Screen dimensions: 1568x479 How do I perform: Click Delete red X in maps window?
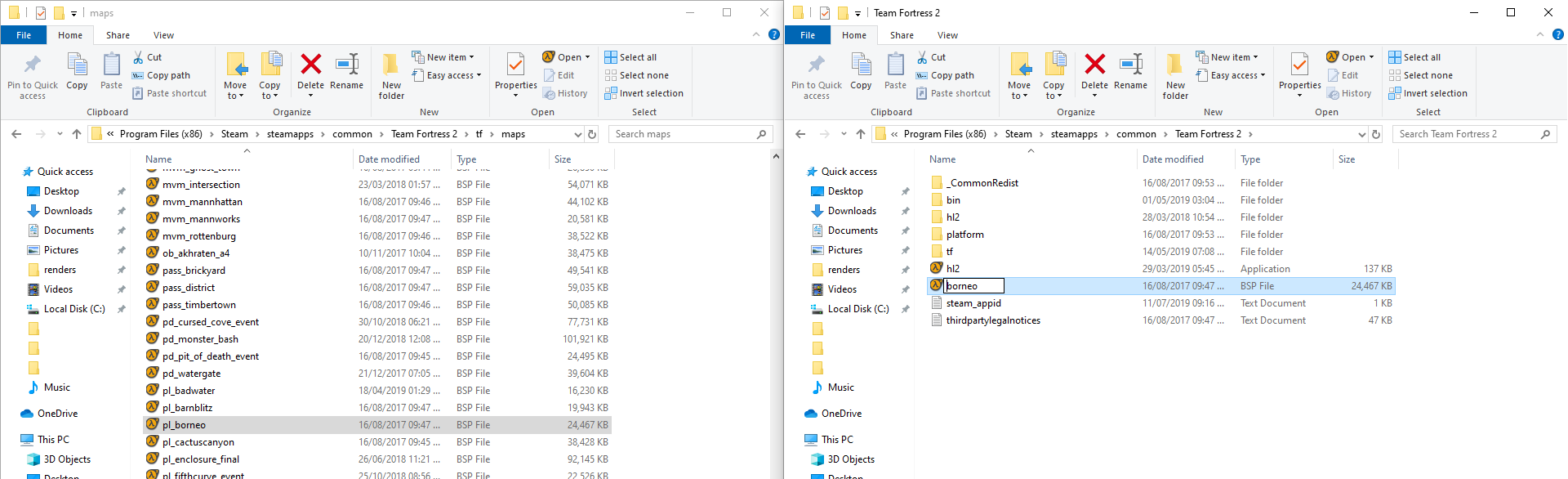click(x=310, y=65)
